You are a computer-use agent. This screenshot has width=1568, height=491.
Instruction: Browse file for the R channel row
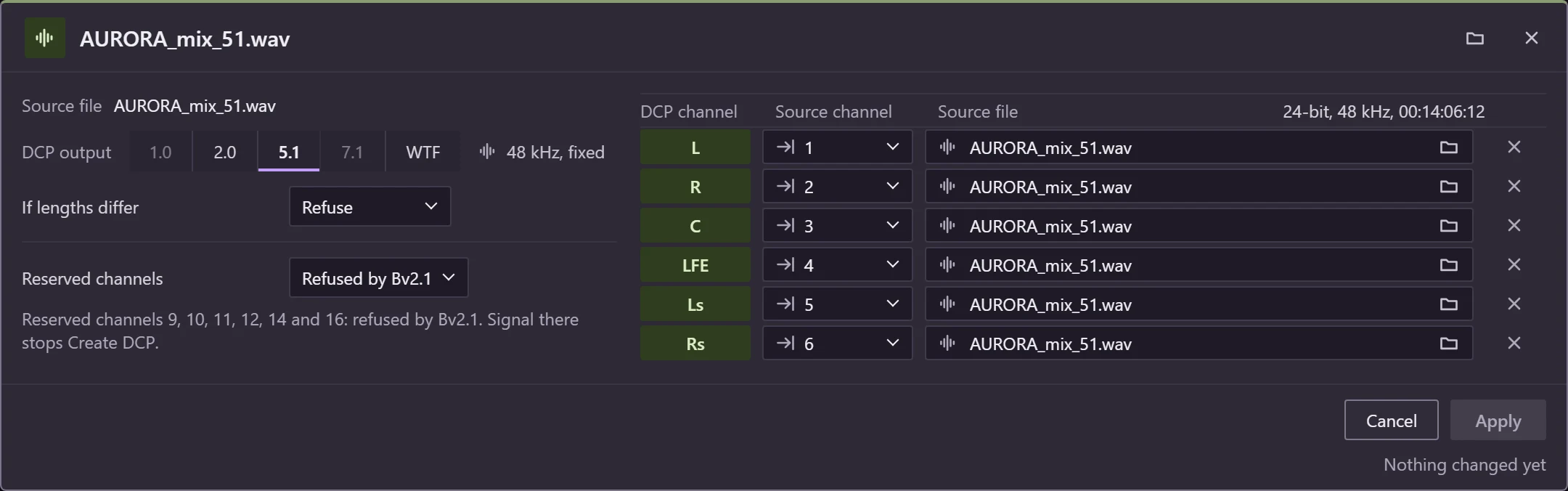coord(1448,187)
